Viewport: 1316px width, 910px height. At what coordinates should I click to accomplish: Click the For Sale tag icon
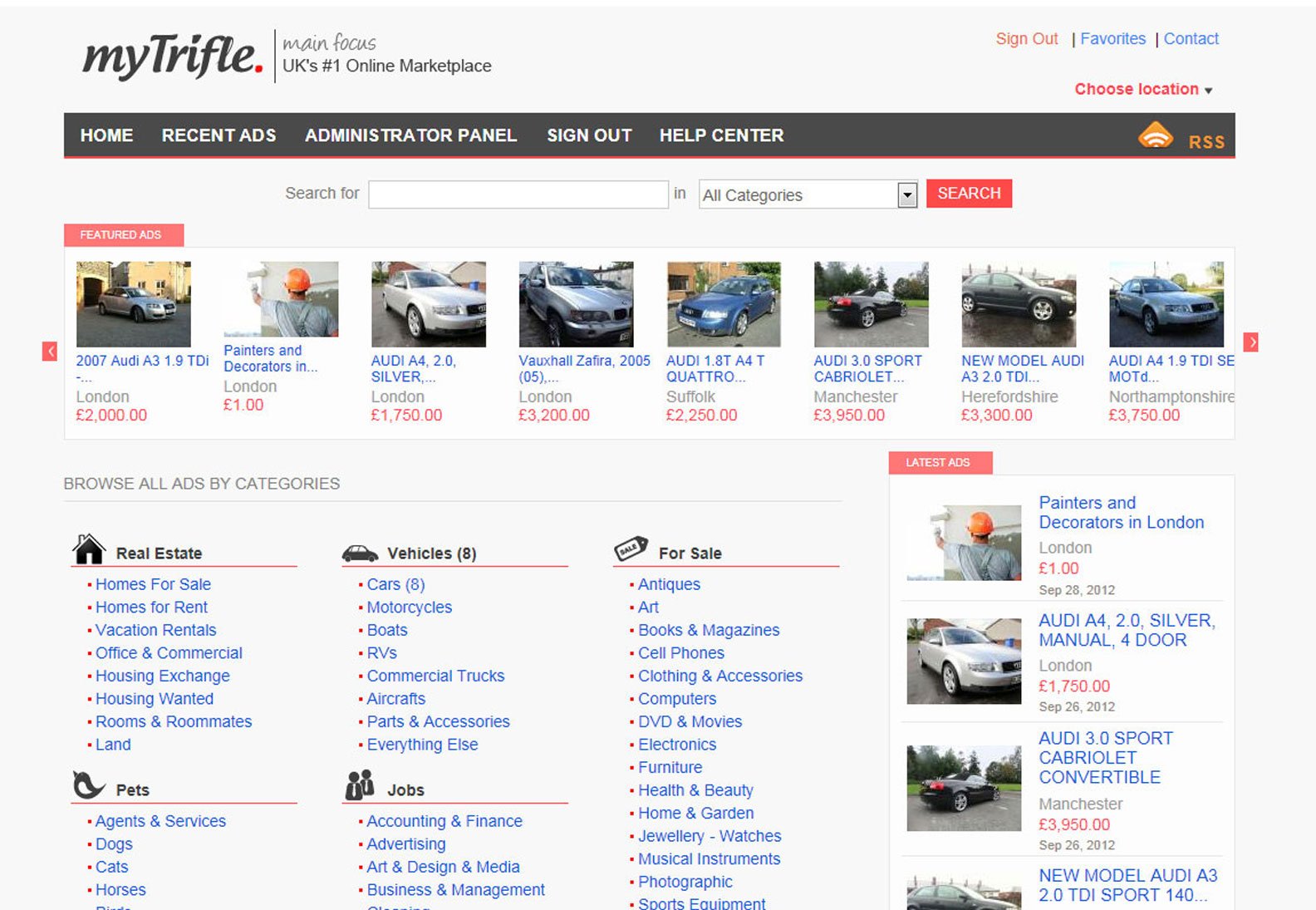pyautogui.click(x=631, y=548)
